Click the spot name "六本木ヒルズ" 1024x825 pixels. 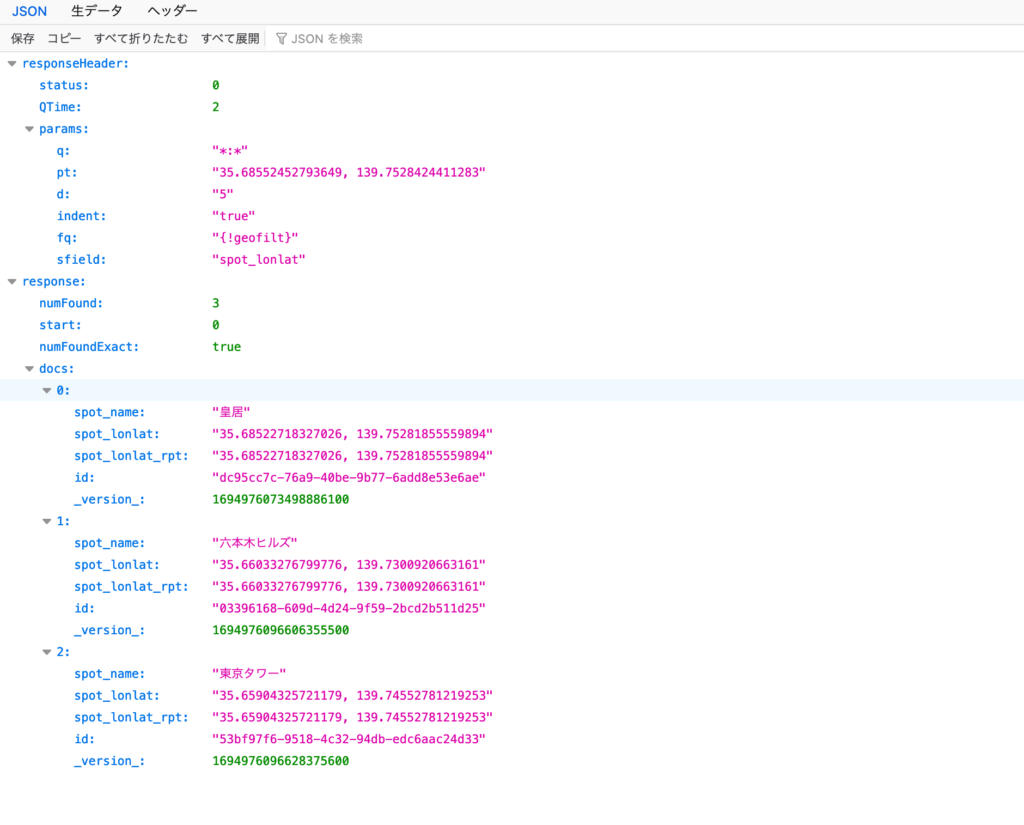(255, 543)
